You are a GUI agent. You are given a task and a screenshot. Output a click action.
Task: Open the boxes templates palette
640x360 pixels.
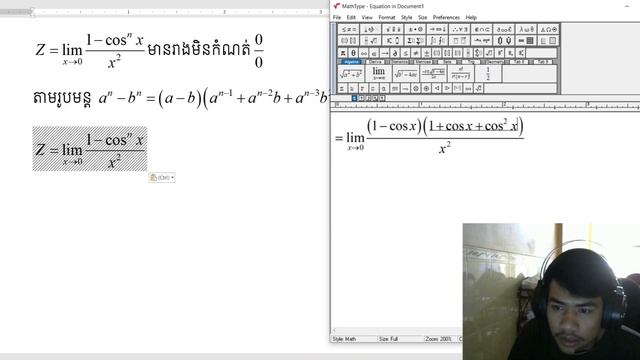tap(548, 40)
